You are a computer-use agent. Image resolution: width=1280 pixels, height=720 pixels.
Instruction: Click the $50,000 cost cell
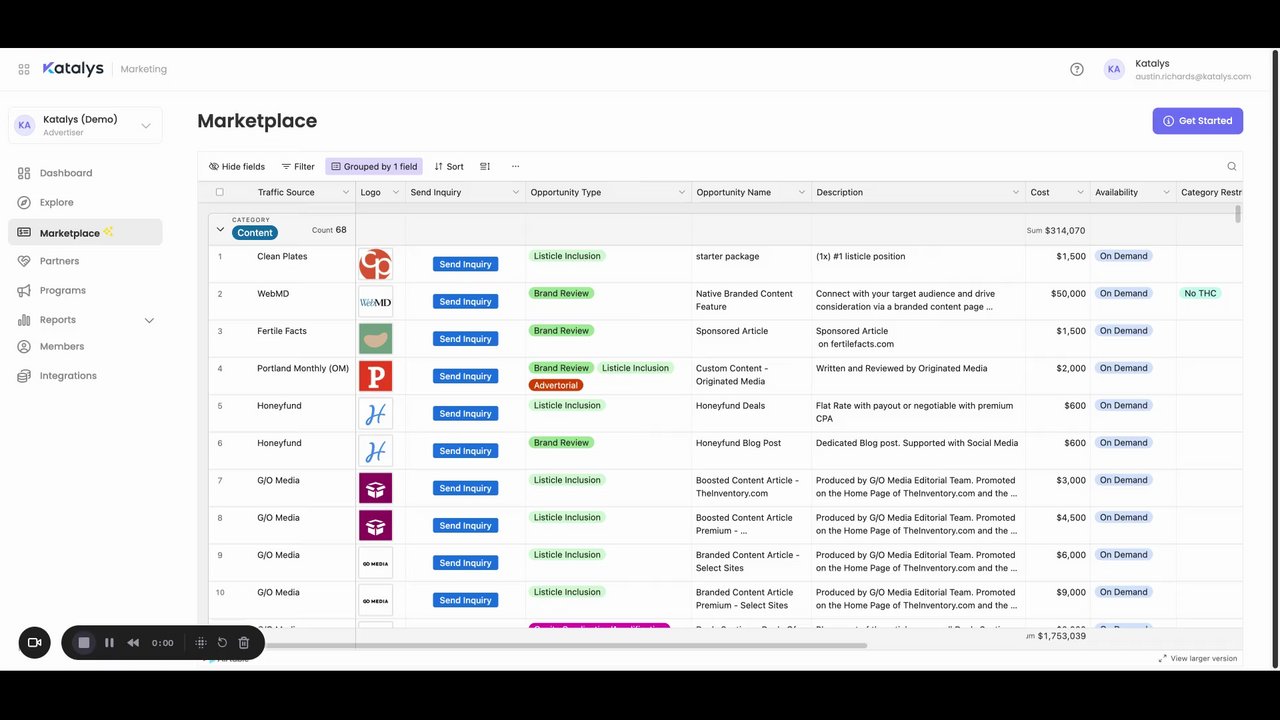[1058, 301]
